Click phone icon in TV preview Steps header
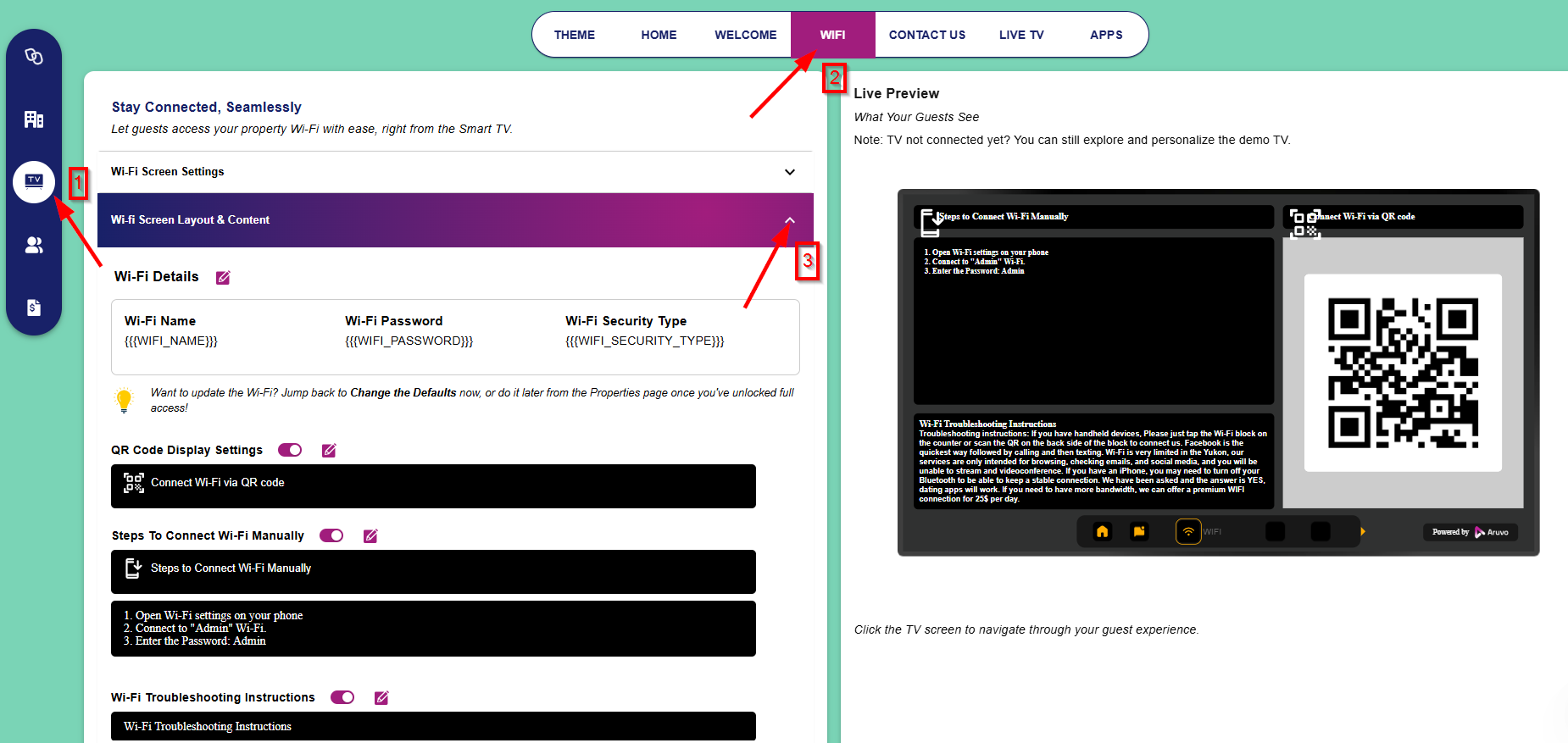 coord(931,222)
